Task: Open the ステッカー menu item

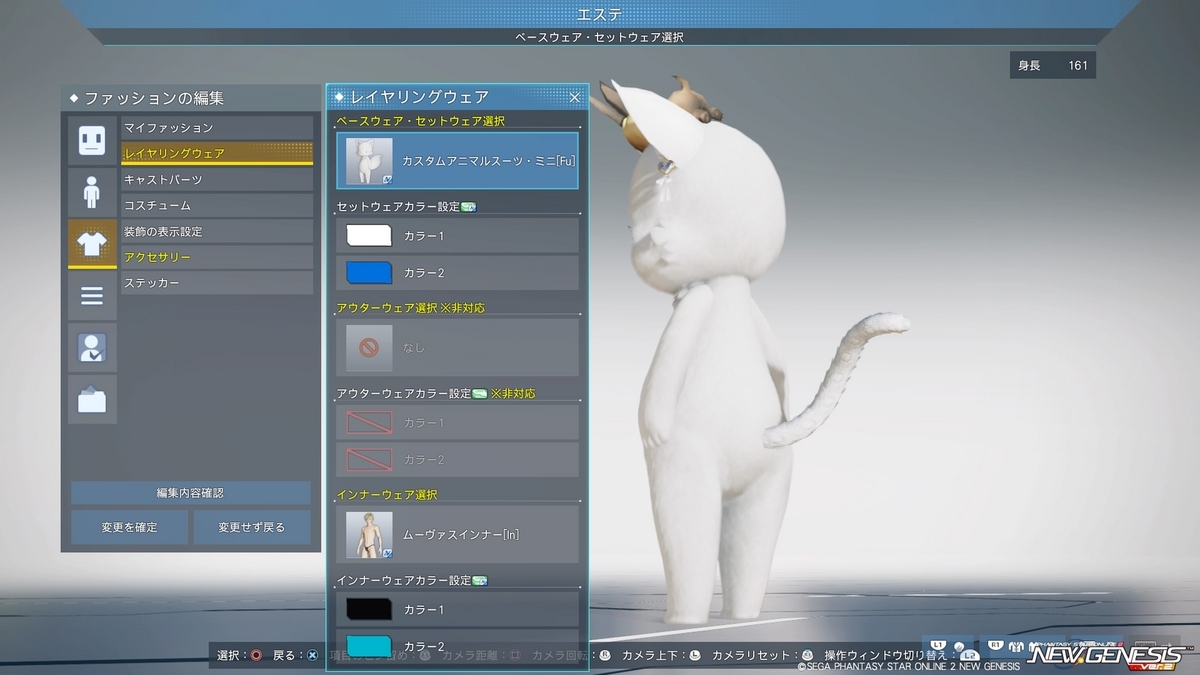Action: click(217, 284)
